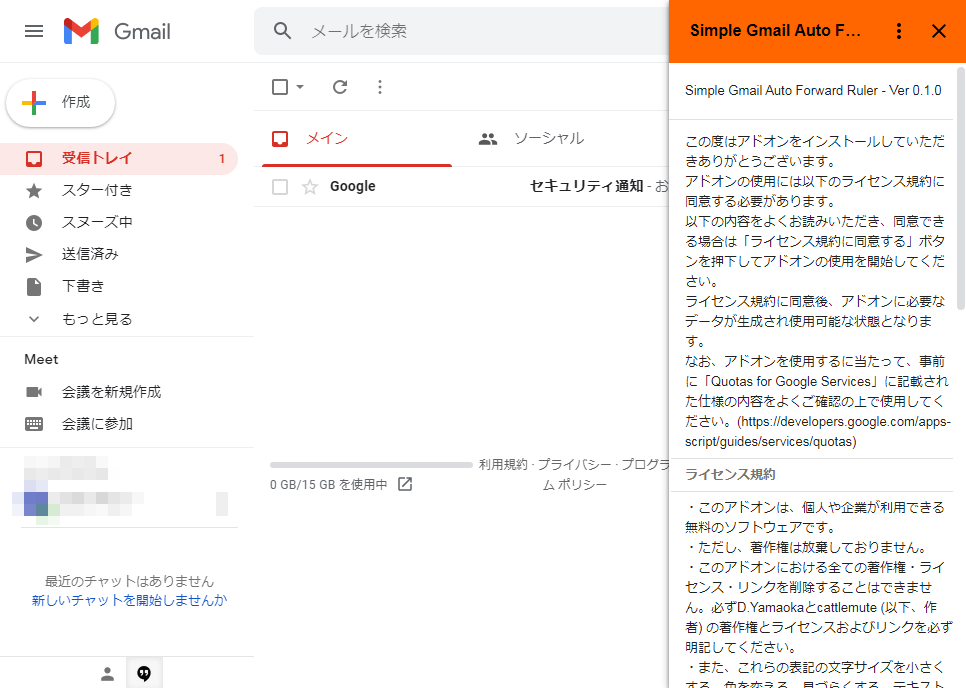The height and width of the screenshot is (688, 966).
Task: Click ライセンス規約 section header
Action: pos(730,475)
